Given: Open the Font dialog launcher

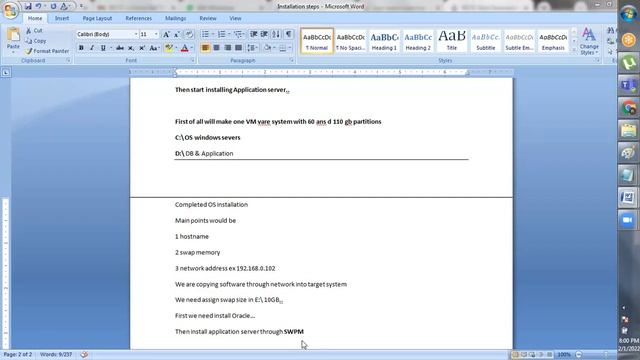Looking at the screenshot, I should tap(193, 60).
